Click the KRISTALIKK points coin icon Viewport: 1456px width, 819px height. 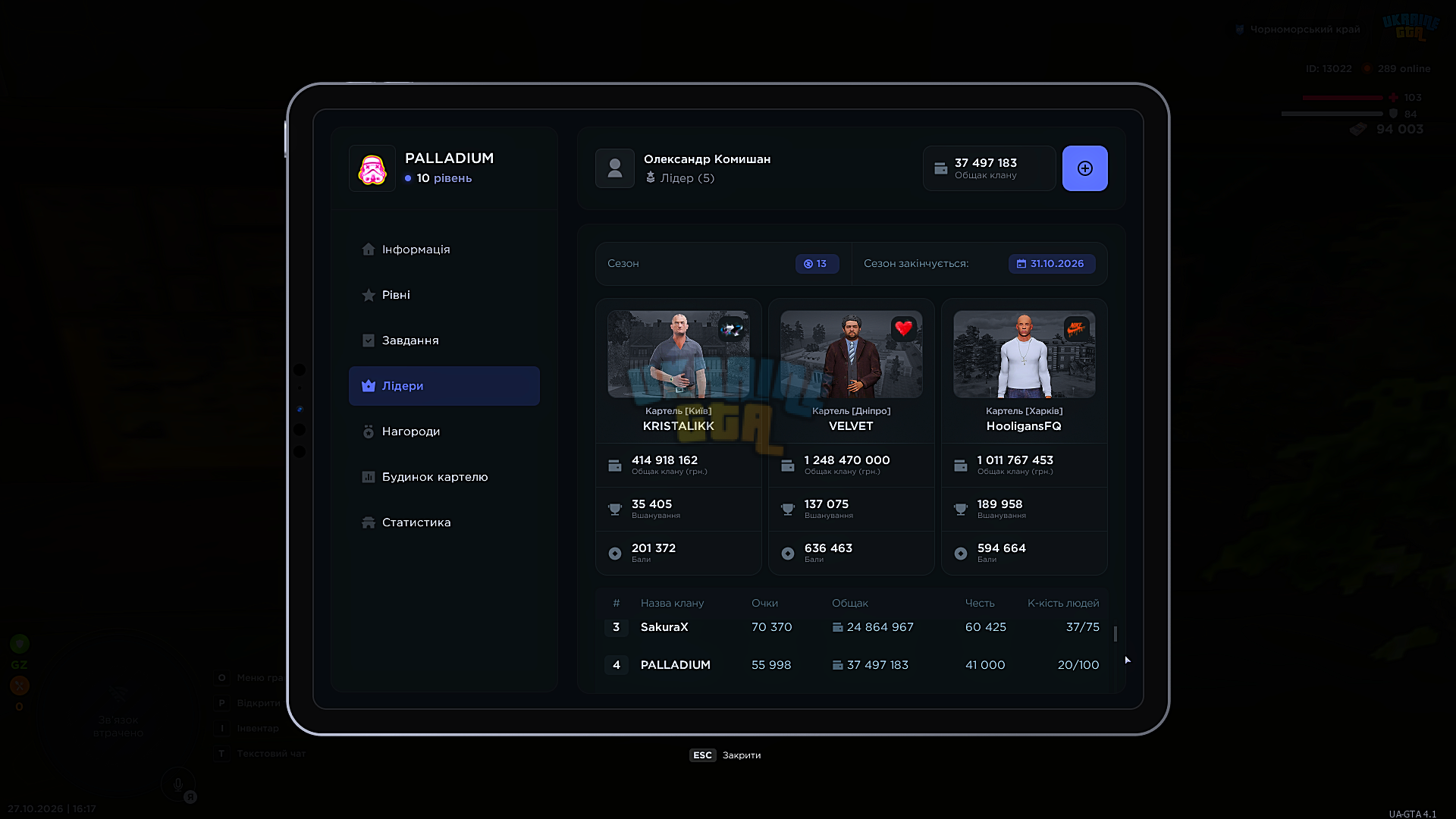point(615,554)
